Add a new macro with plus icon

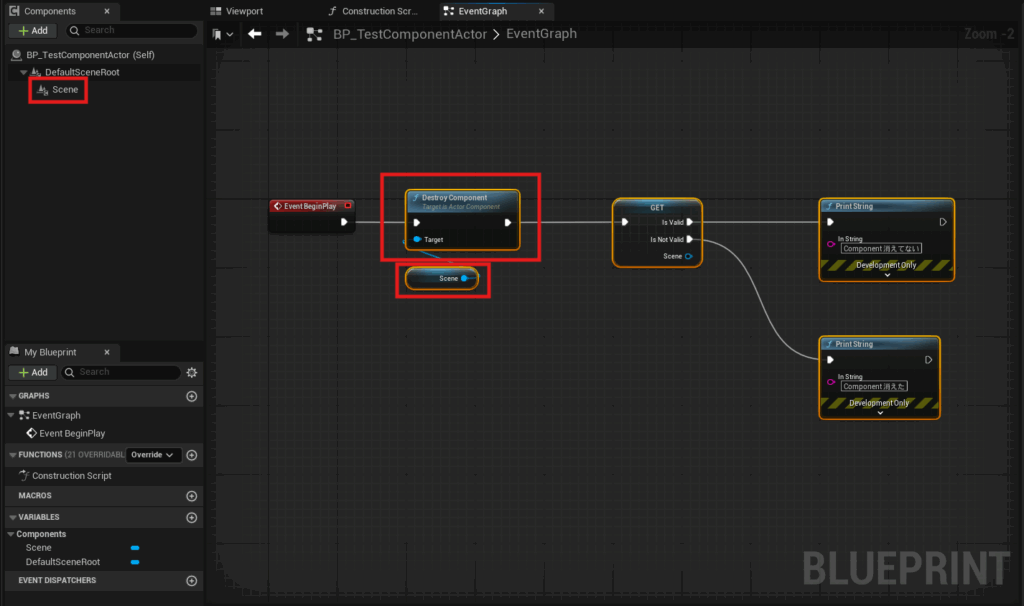coord(192,496)
